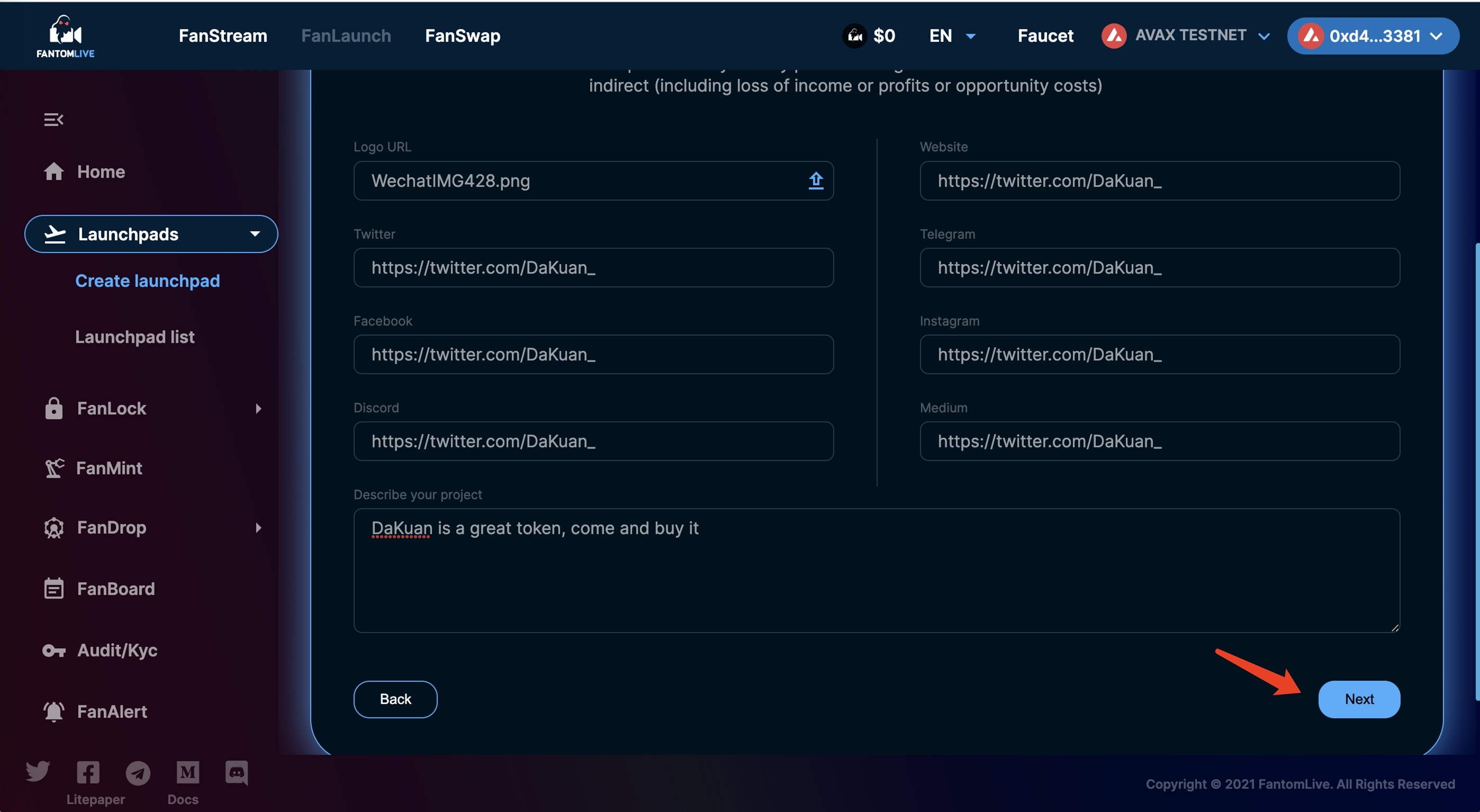The height and width of the screenshot is (812, 1480).
Task: Click the Next button
Action: coord(1358,699)
